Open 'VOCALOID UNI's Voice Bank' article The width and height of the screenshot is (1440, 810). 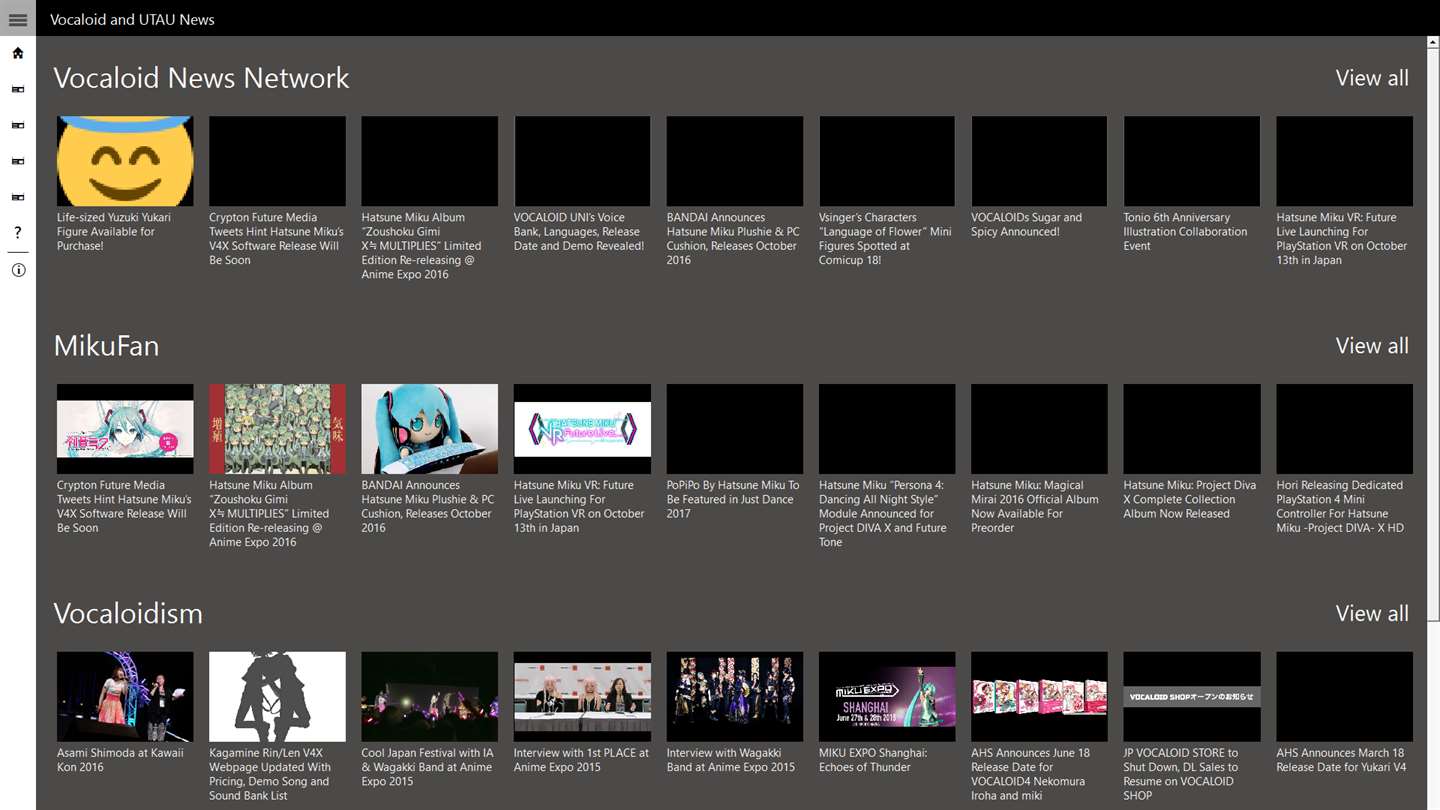point(582,184)
